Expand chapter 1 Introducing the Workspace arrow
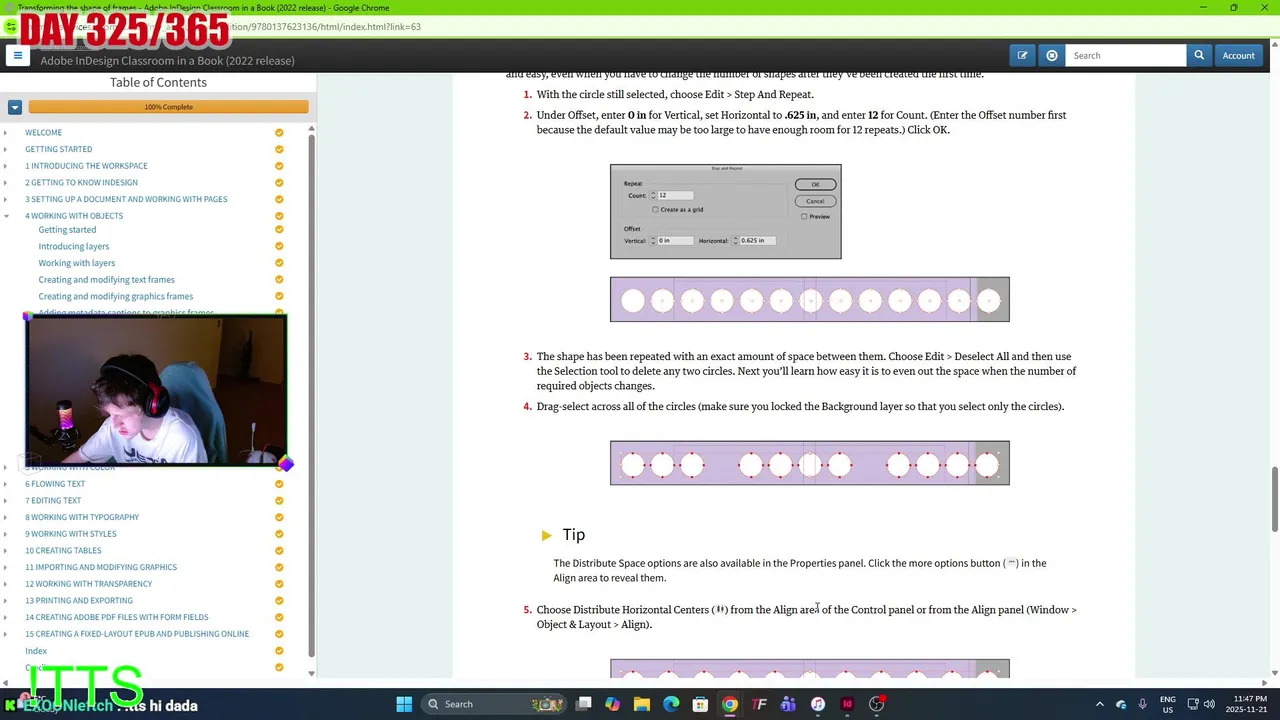 pos(6,166)
